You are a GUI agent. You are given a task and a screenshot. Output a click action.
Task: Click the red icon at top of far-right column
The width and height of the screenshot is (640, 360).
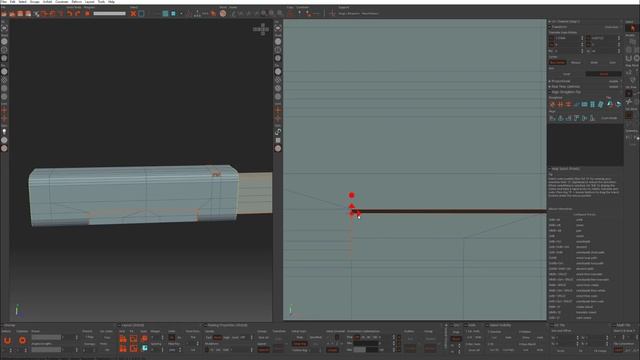click(633, 28)
